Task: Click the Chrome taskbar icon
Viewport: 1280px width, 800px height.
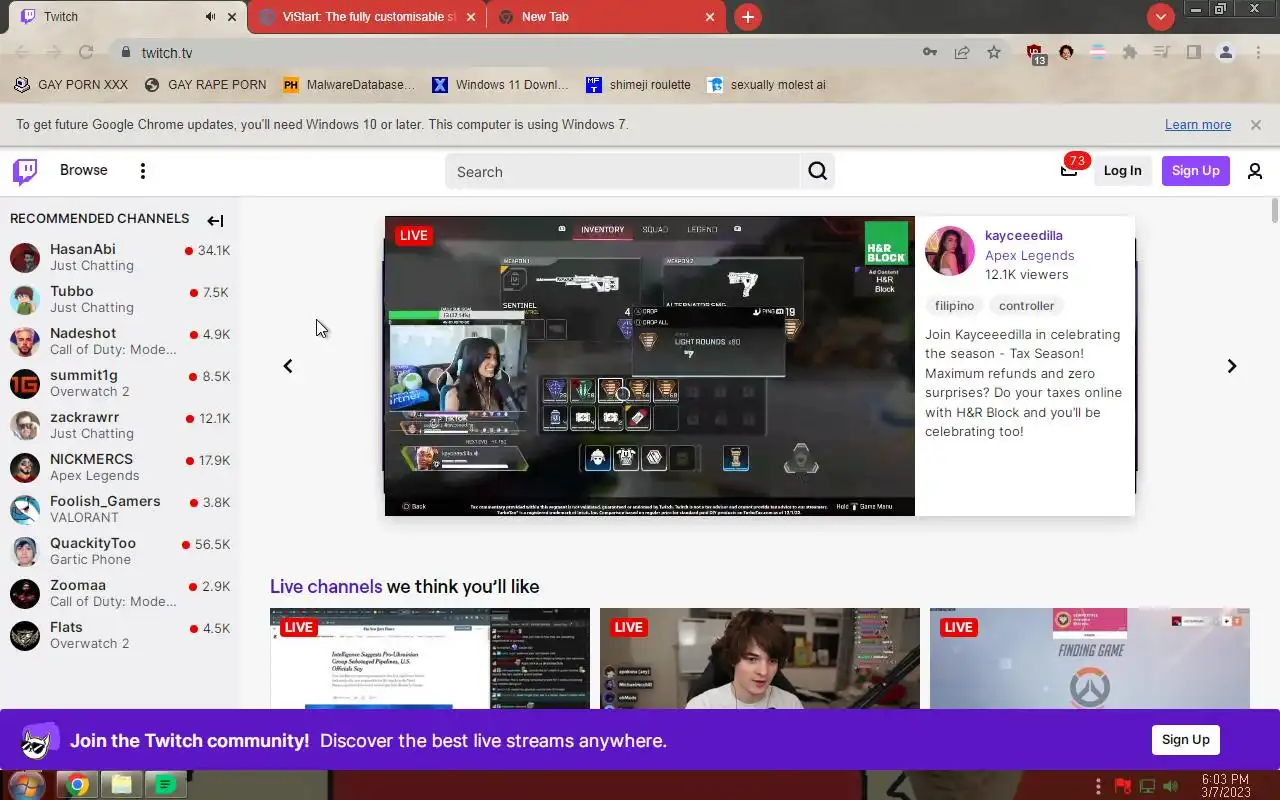Action: [x=78, y=785]
